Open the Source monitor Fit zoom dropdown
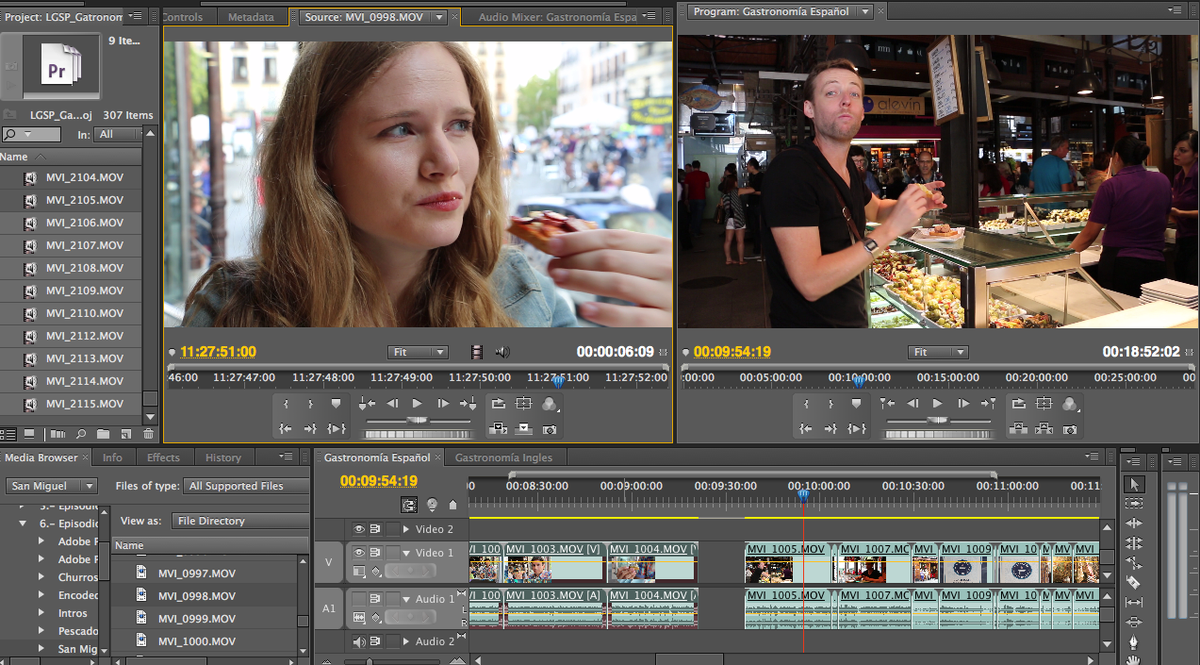 pos(418,352)
